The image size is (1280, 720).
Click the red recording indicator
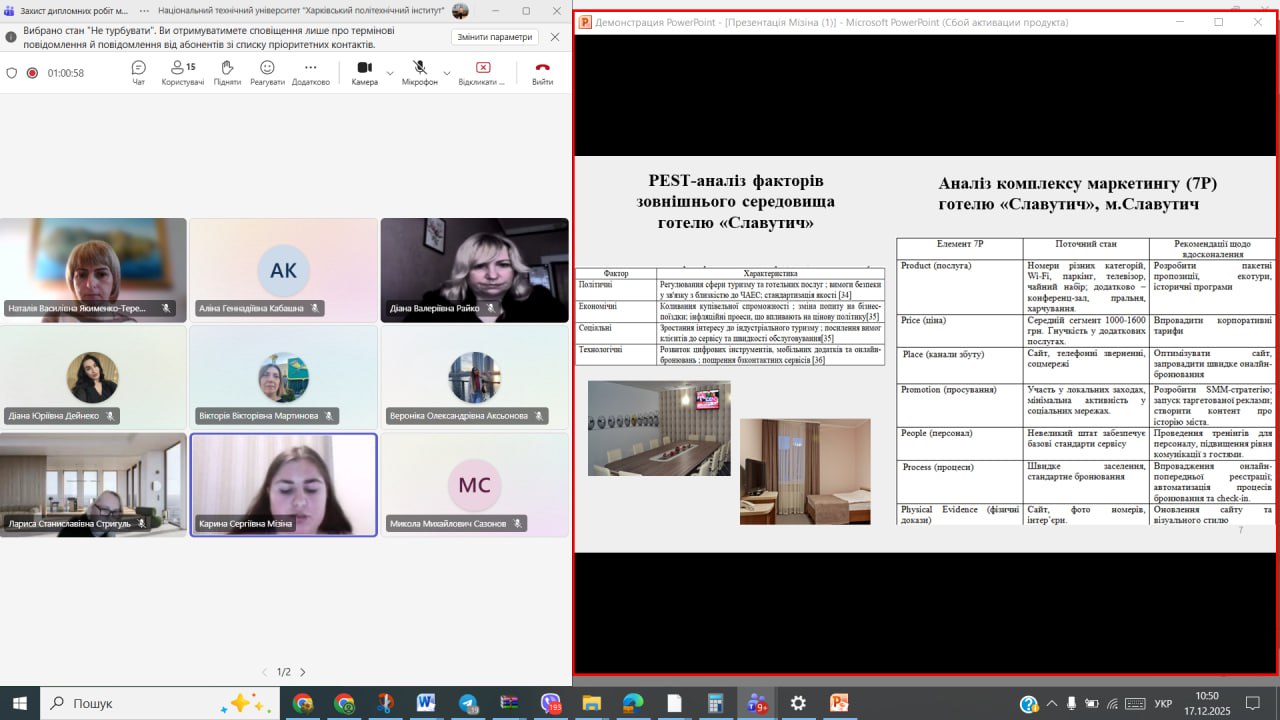(x=32, y=73)
